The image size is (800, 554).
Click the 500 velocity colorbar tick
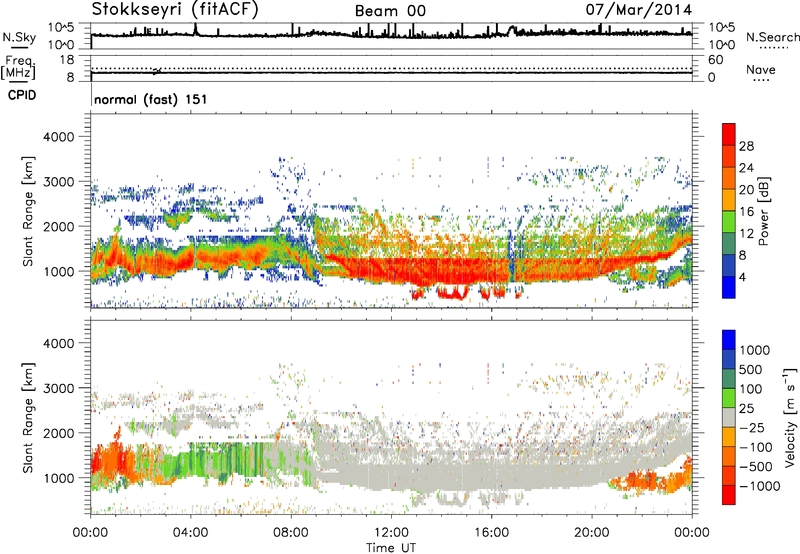click(751, 369)
